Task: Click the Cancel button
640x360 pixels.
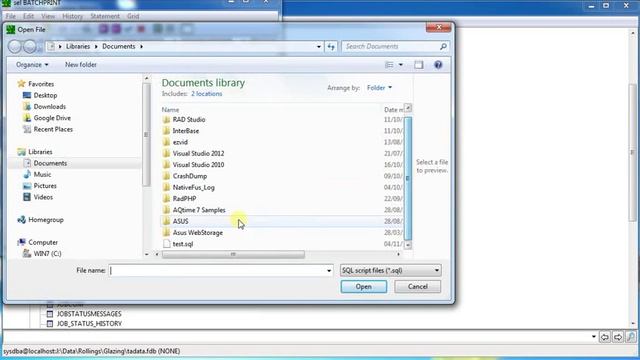Action: click(x=418, y=287)
